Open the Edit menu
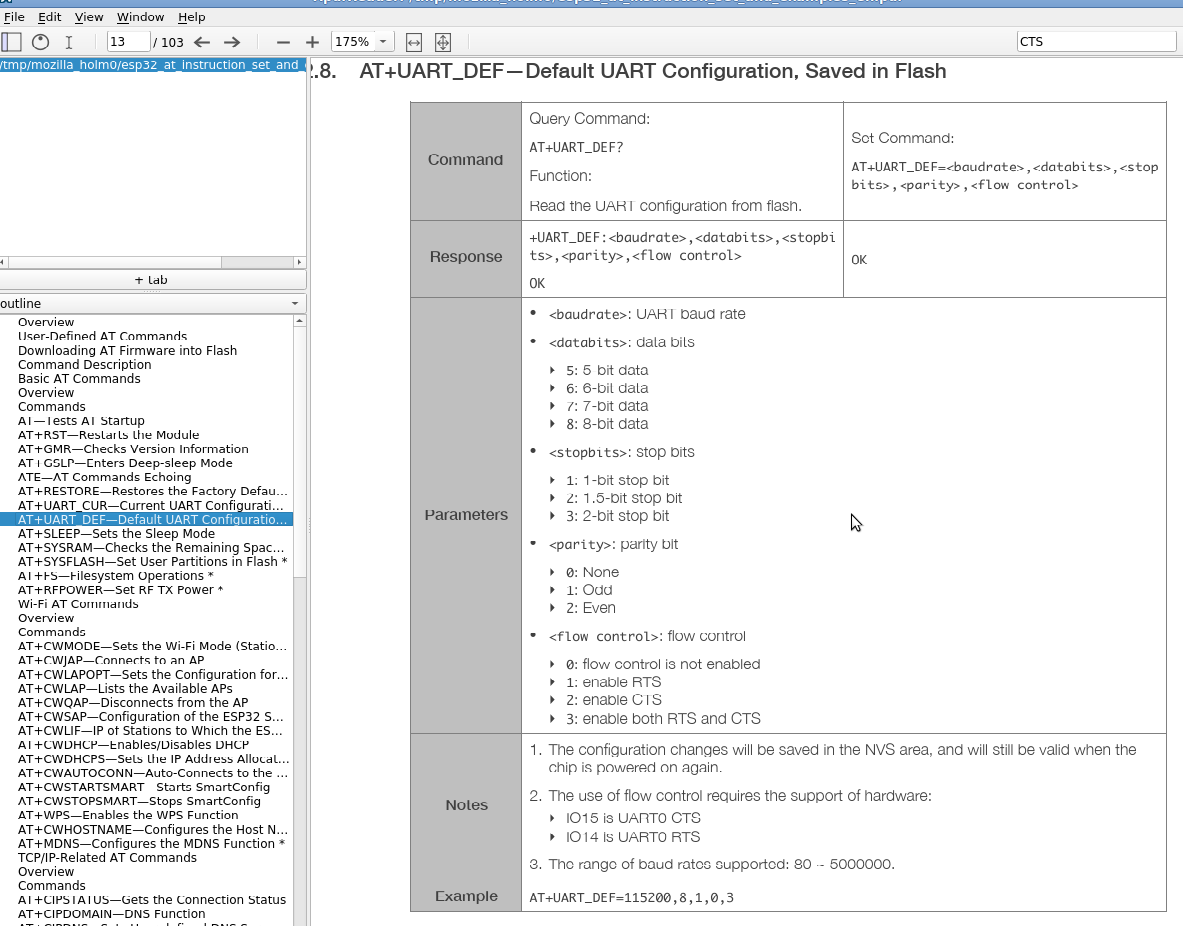Image resolution: width=1183 pixels, height=926 pixels. [50, 17]
